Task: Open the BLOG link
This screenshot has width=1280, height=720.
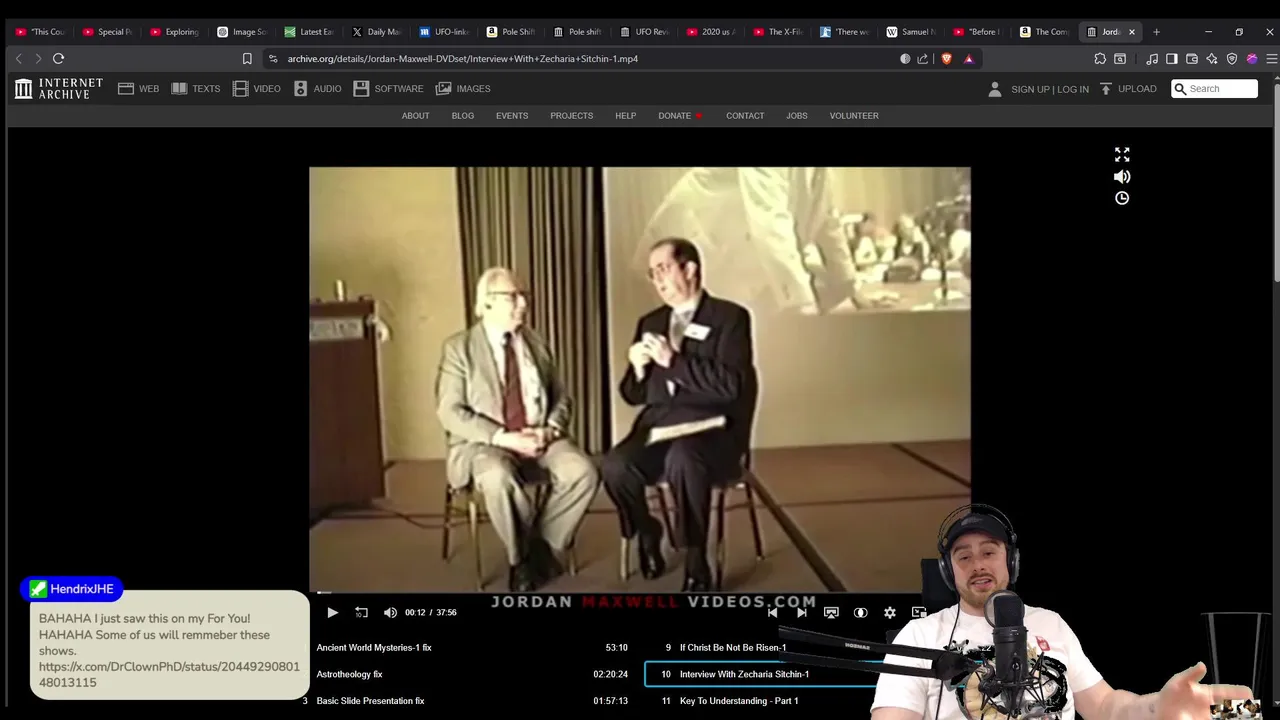Action: (x=462, y=116)
